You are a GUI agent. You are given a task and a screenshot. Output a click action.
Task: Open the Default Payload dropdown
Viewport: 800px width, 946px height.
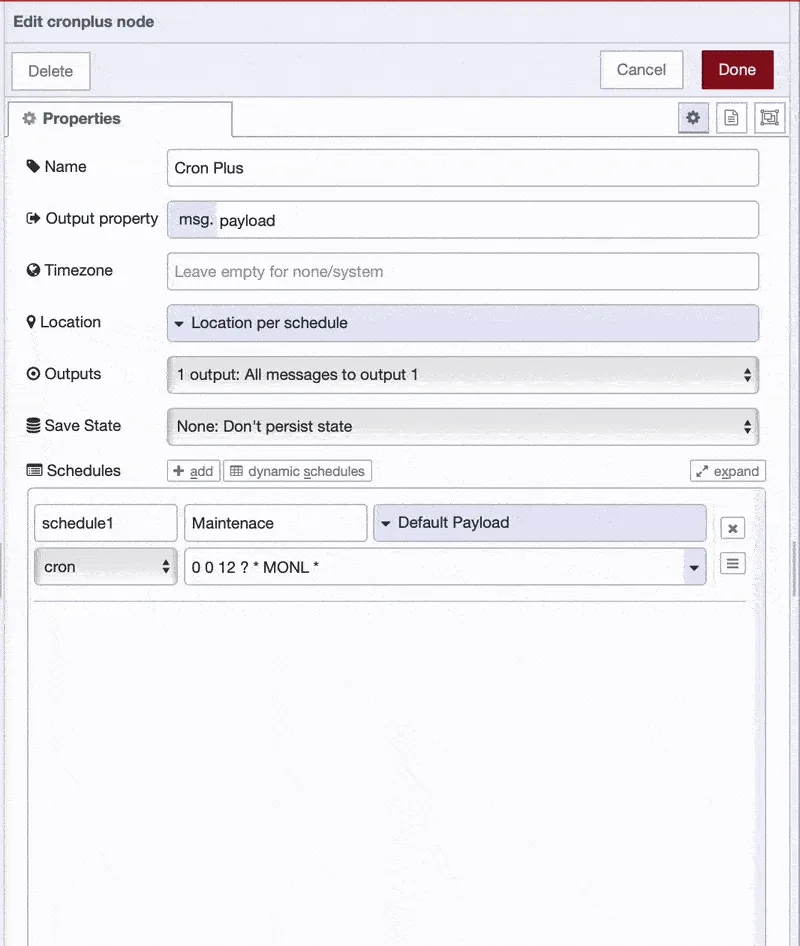[539, 522]
